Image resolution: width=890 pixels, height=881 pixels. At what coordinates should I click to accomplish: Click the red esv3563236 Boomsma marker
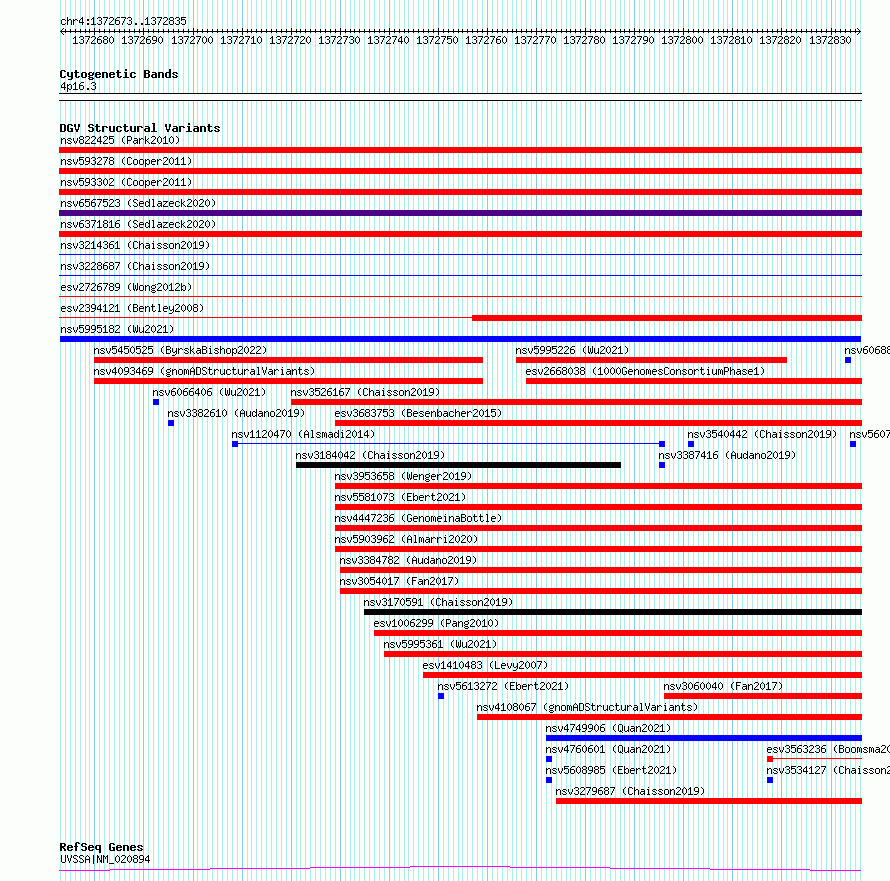pyautogui.click(x=770, y=759)
